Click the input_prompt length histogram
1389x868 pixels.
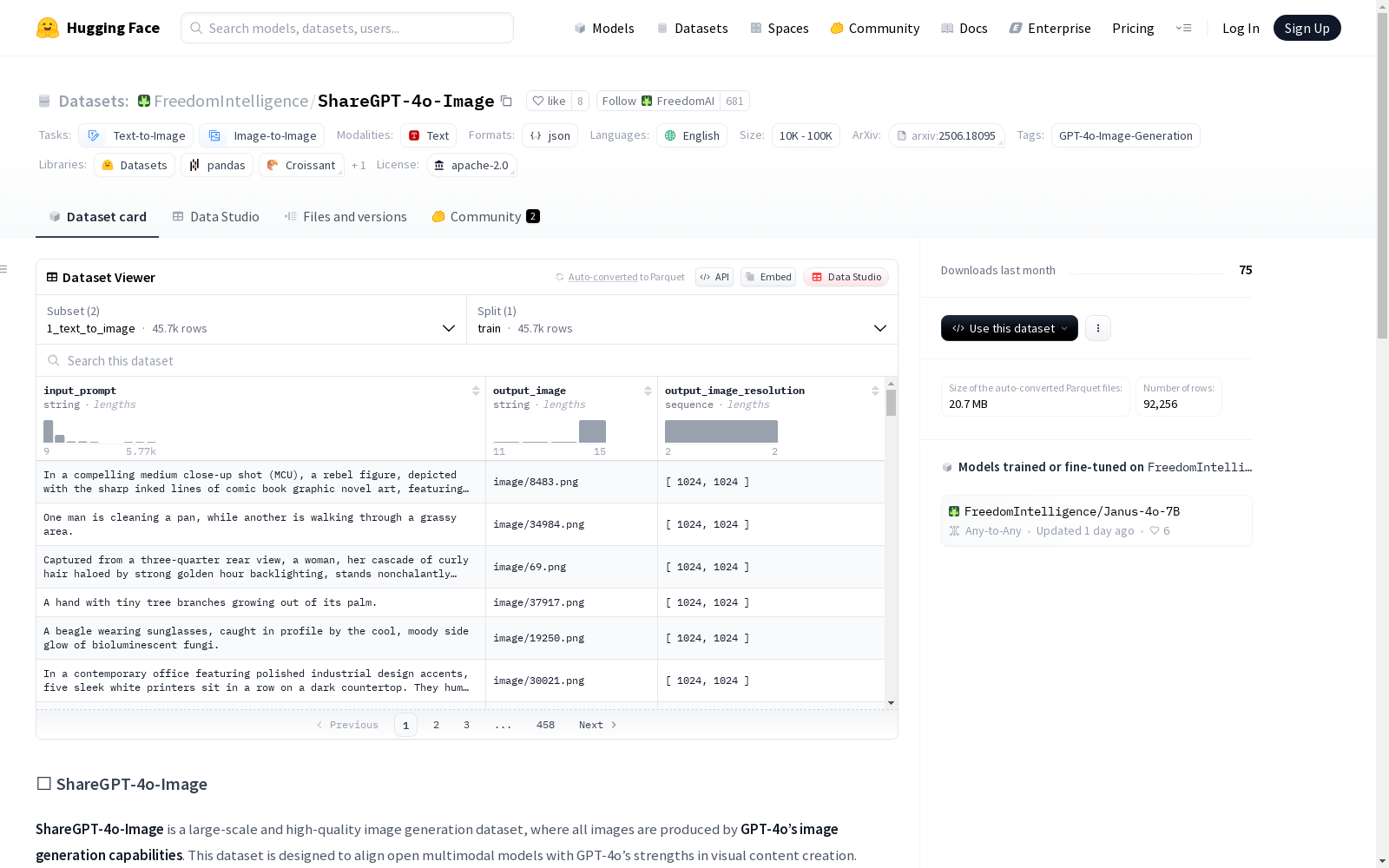[x=100, y=431]
